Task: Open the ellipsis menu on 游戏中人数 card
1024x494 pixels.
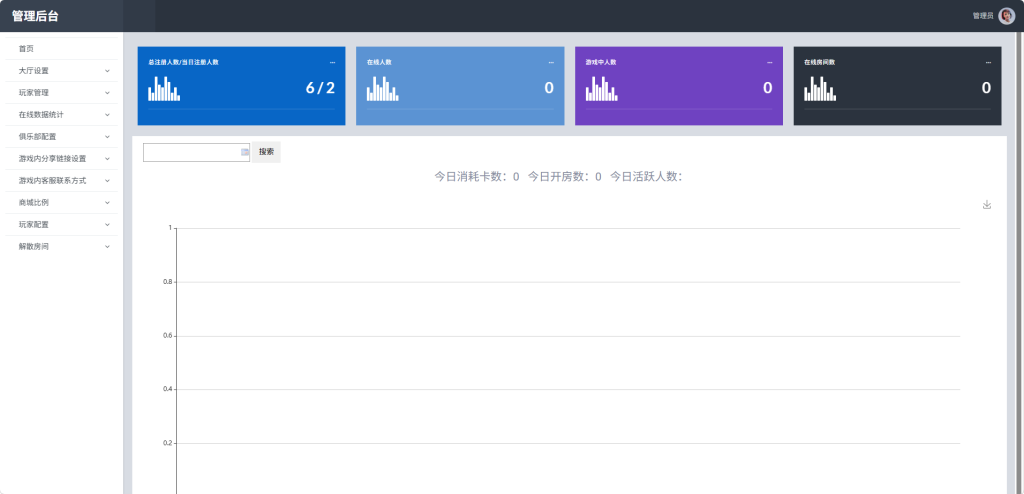Action: tap(769, 63)
